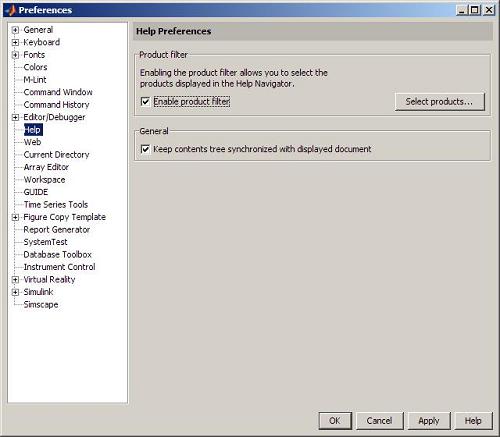Viewport: 500px width, 437px height.
Task: Select Current Directory preferences
Action: point(56,155)
